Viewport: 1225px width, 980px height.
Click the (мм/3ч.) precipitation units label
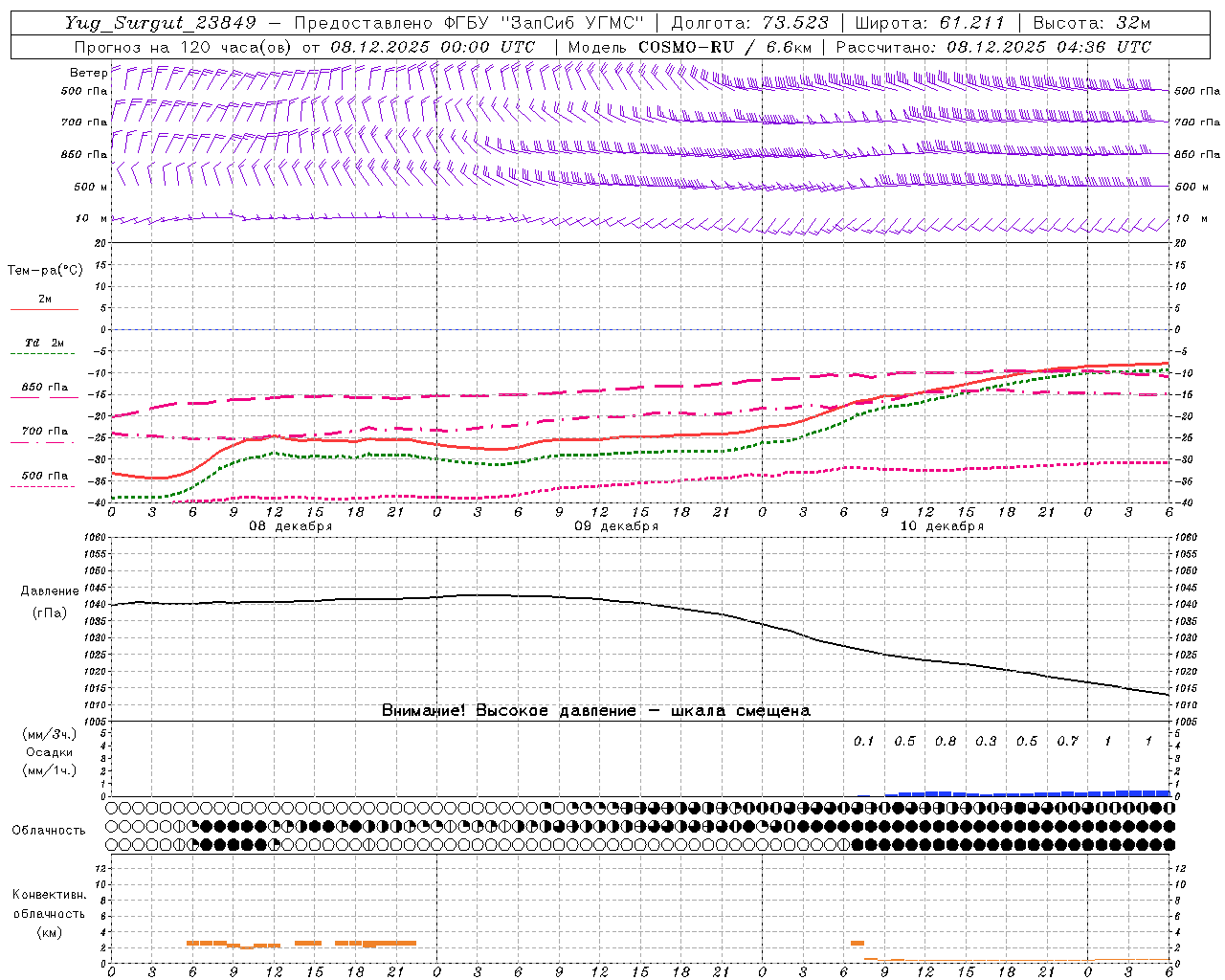50,734
